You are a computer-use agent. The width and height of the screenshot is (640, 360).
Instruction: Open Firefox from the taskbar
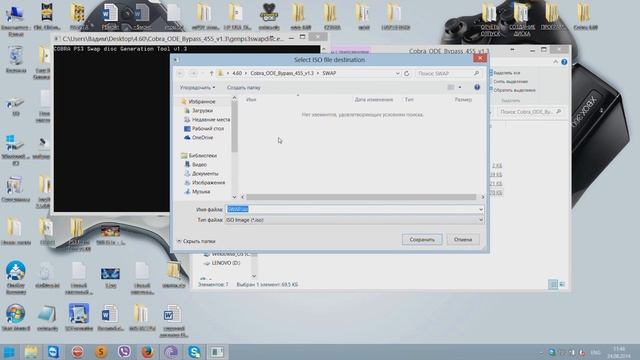coord(147,352)
